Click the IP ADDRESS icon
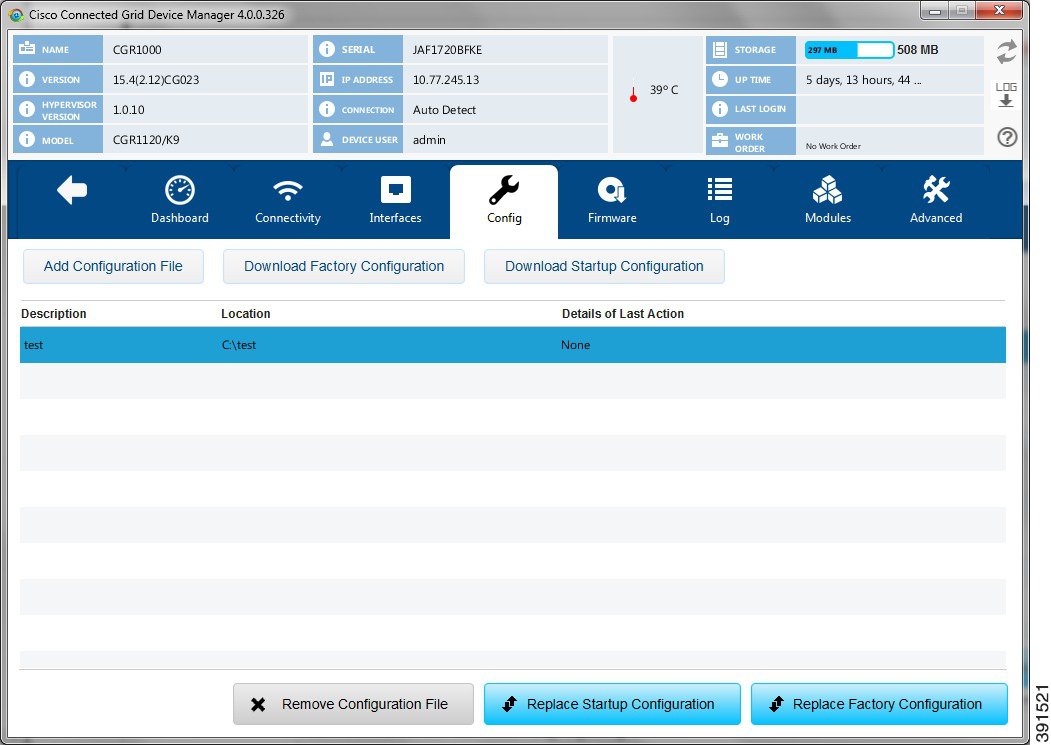This screenshot has height=745, width=1051. pos(326,79)
